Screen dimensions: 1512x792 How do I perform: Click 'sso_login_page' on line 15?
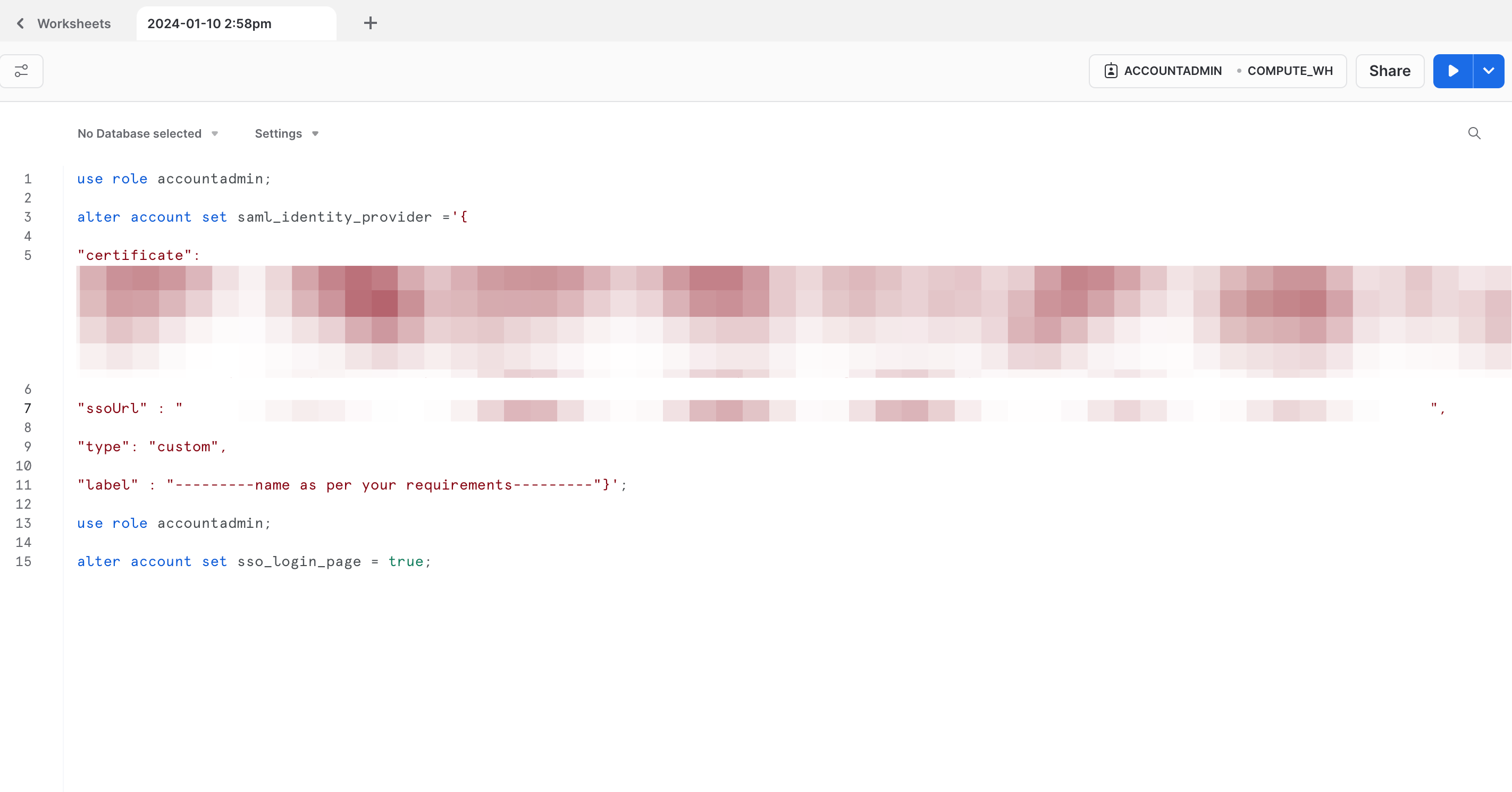(x=299, y=561)
